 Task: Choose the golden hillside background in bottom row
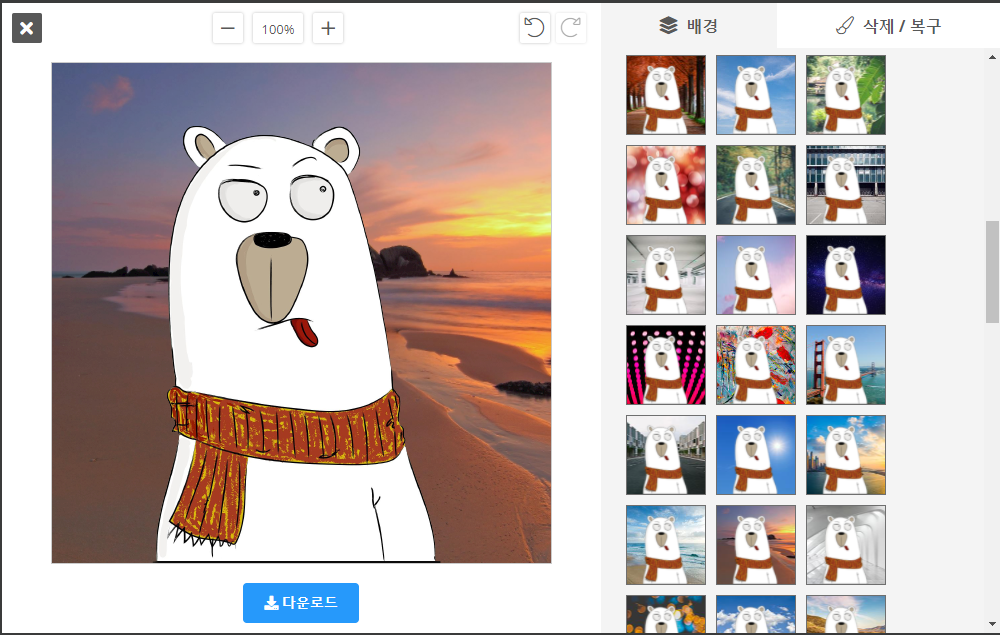point(846,614)
